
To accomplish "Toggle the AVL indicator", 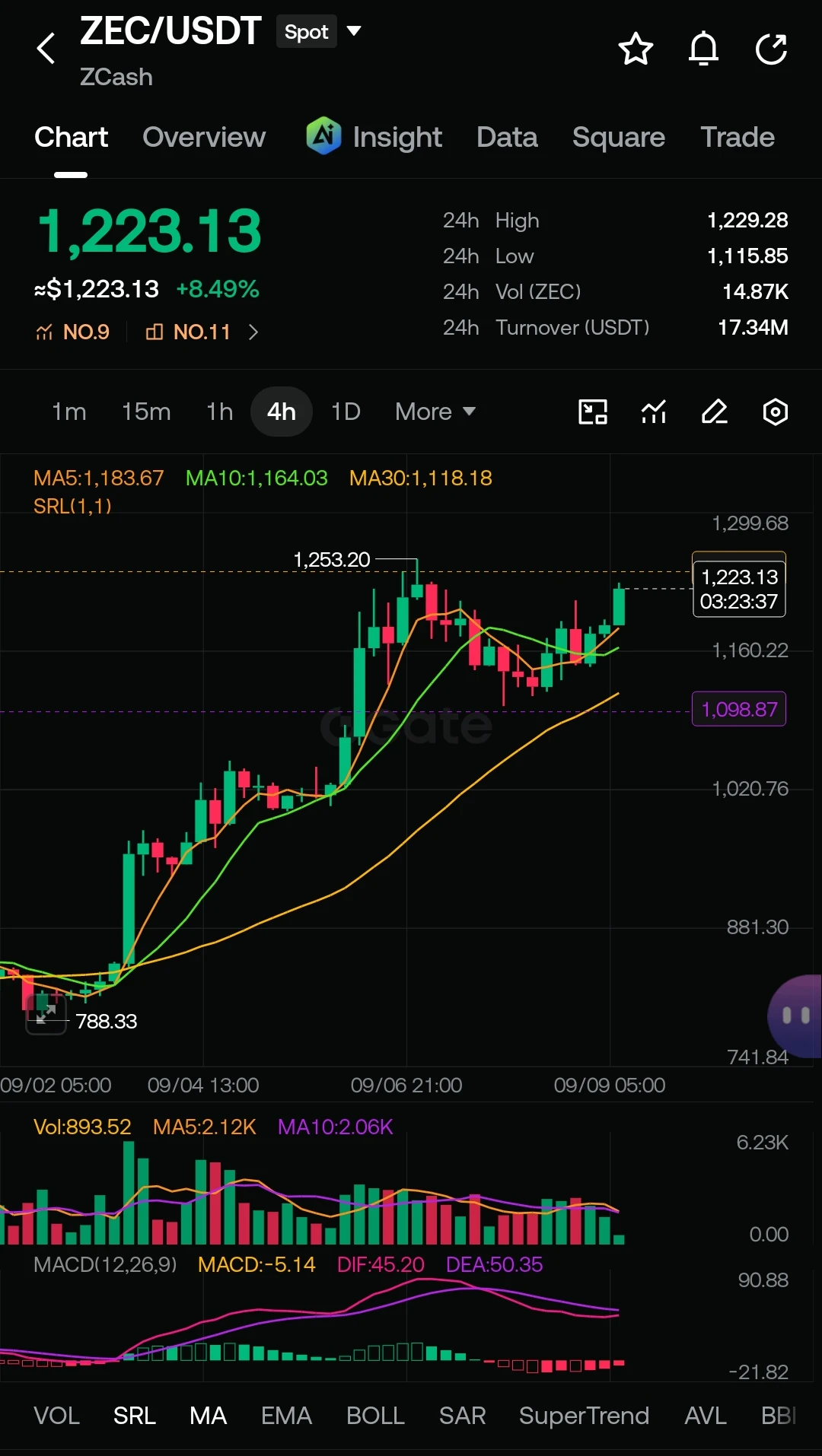I will tap(705, 1416).
